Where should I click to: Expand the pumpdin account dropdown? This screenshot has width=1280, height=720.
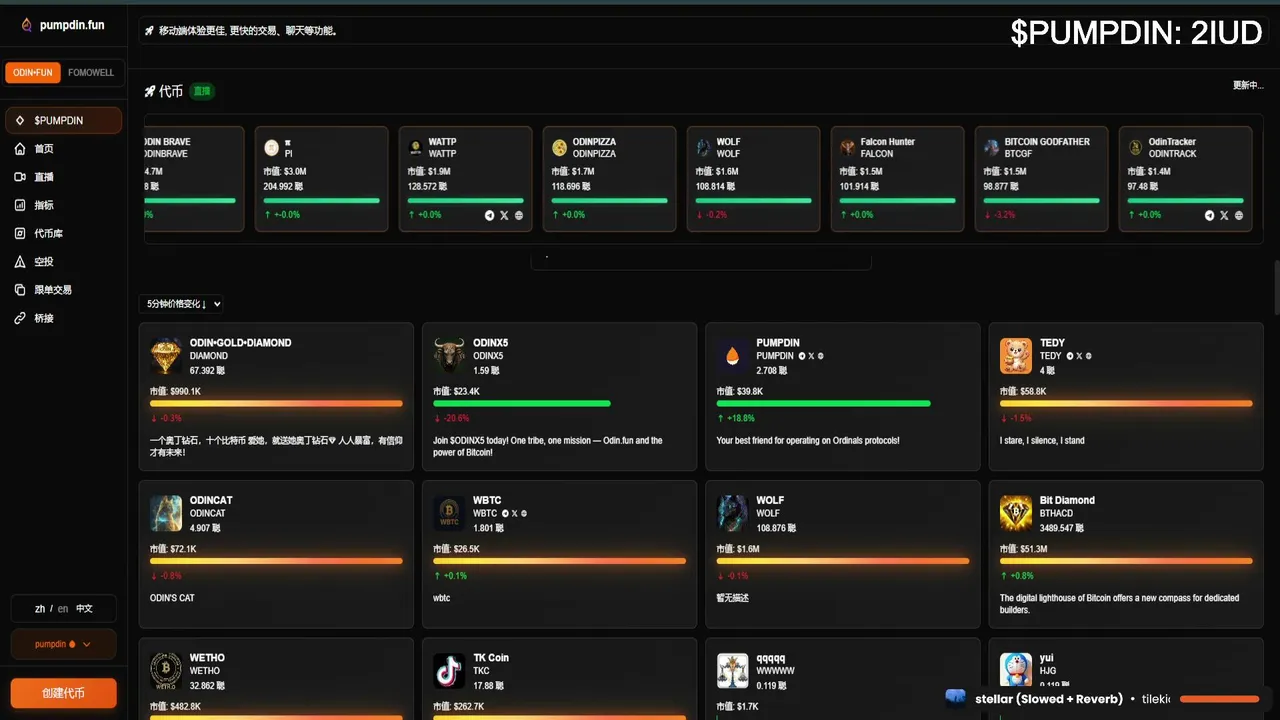pyautogui.click(x=63, y=644)
